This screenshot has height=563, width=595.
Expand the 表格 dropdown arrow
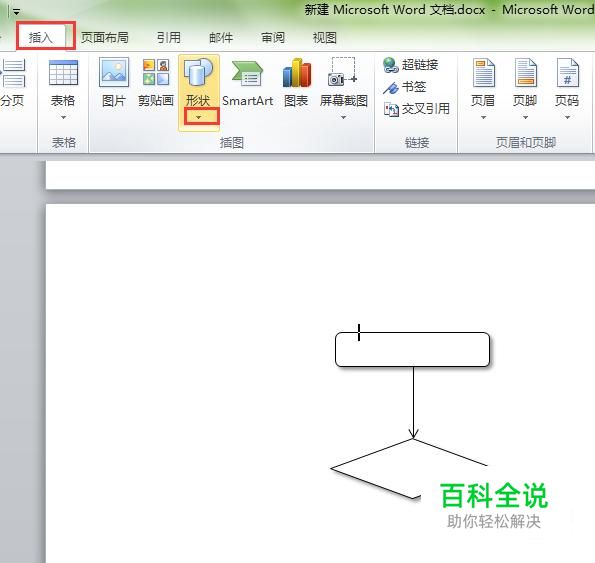pyautogui.click(x=63, y=117)
